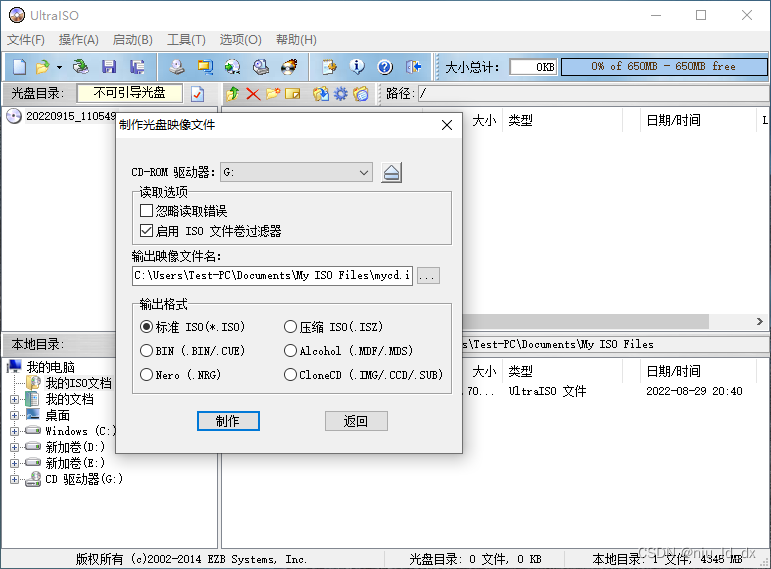Screen dimensions: 771x569
Task: Click the blue gear properties icon
Action: 341,93
